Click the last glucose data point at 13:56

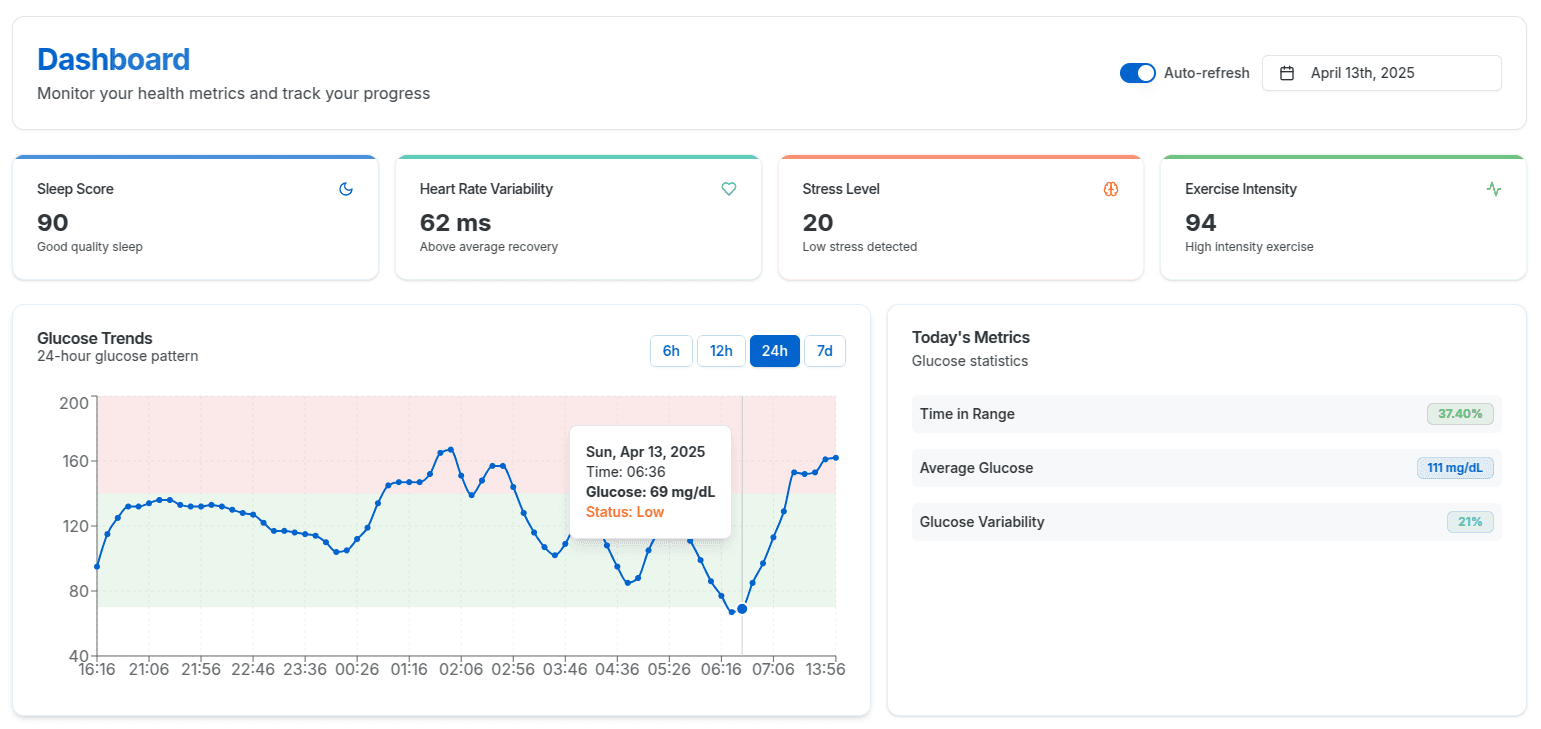click(x=835, y=458)
